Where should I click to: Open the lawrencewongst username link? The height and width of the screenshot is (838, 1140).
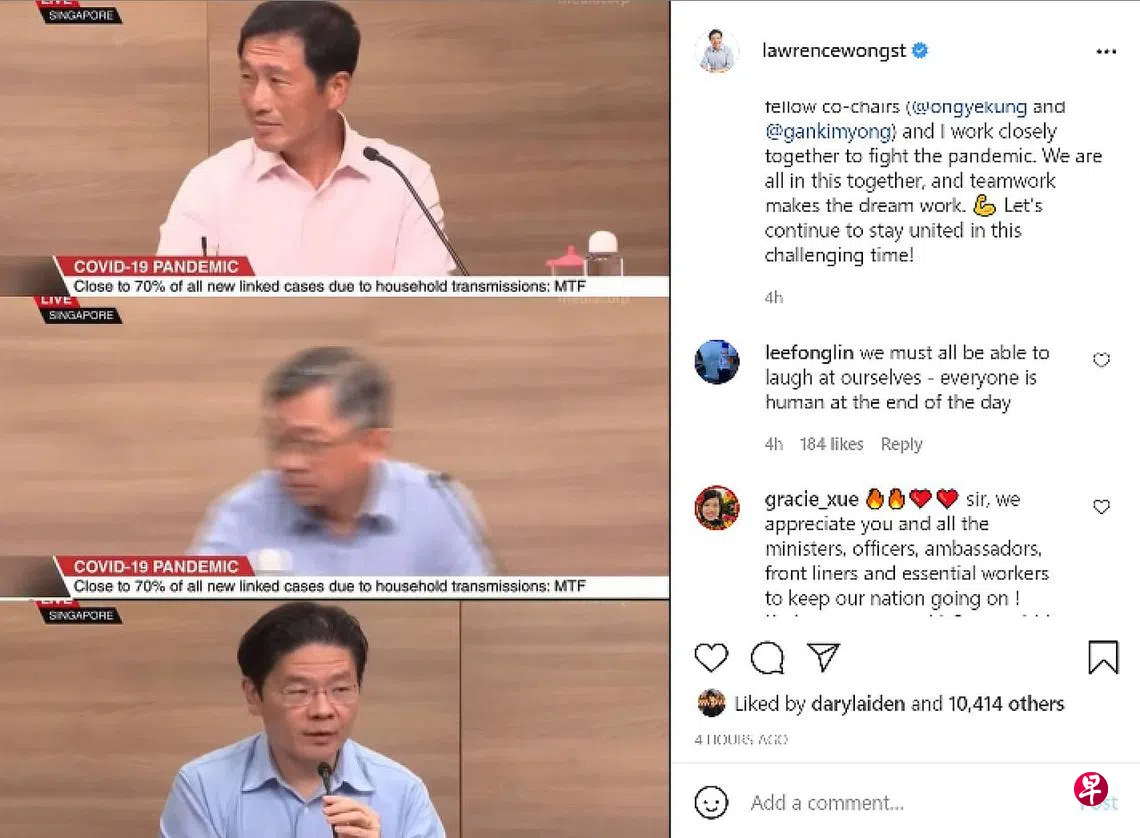(833, 50)
